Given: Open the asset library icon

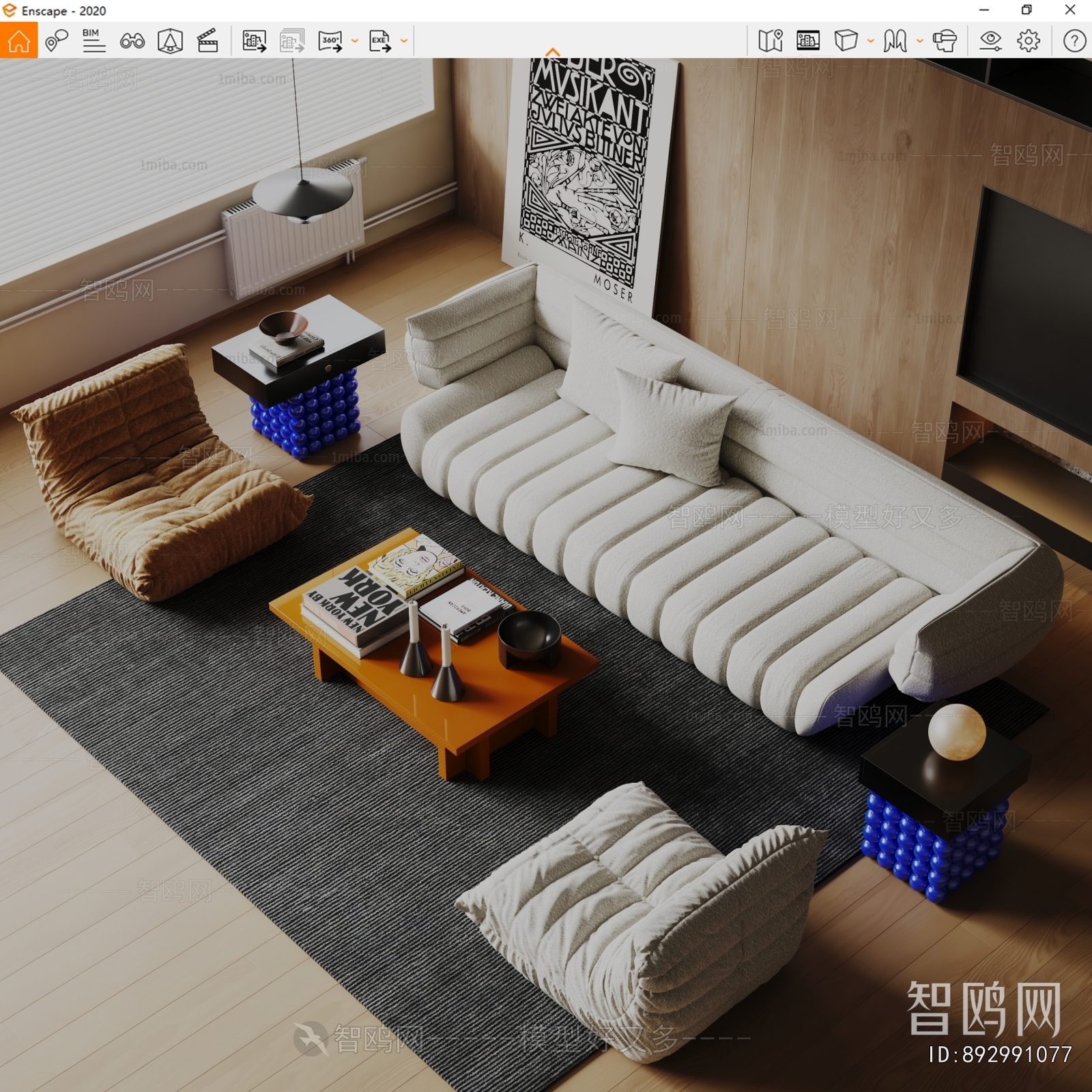Looking at the screenshot, I should point(808,40).
